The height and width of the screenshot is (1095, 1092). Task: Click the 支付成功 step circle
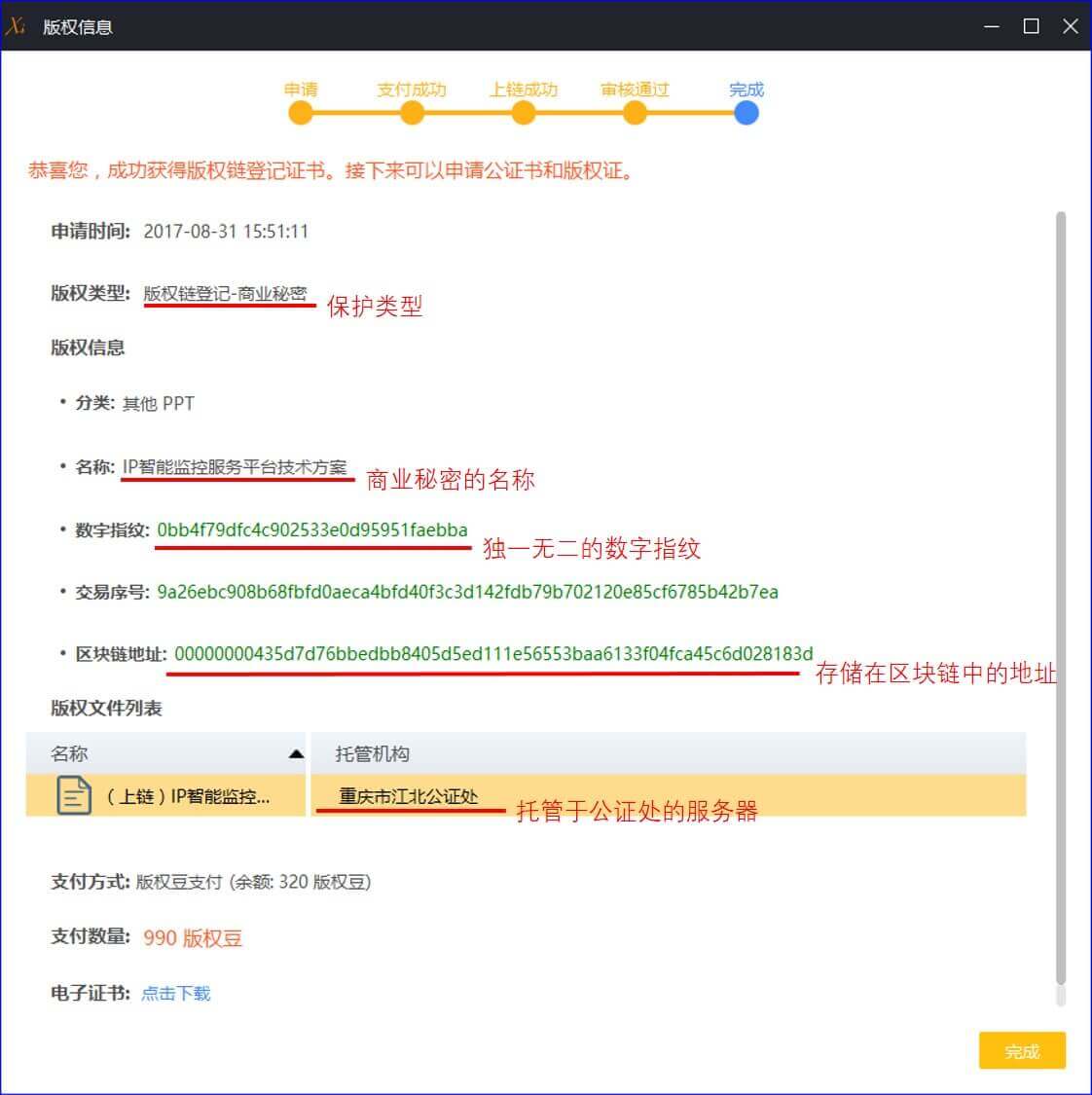tap(412, 113)
